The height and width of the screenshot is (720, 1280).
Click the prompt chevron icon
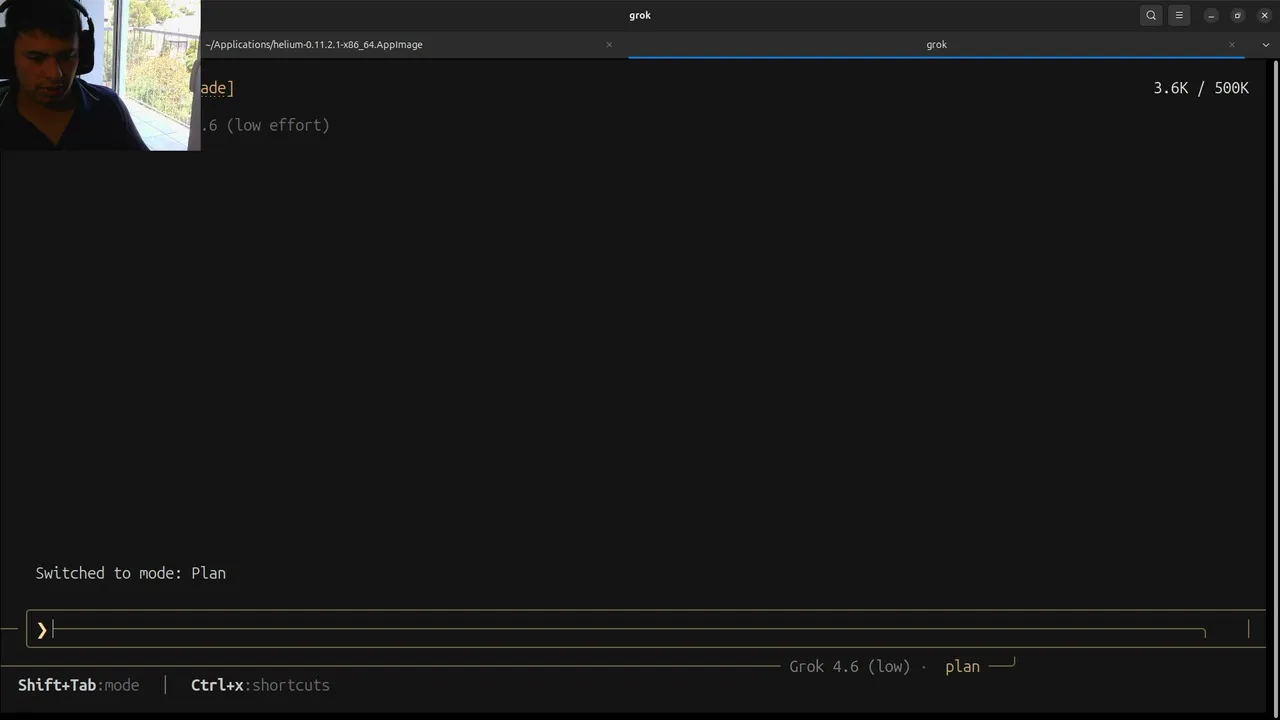click(41, 629)
